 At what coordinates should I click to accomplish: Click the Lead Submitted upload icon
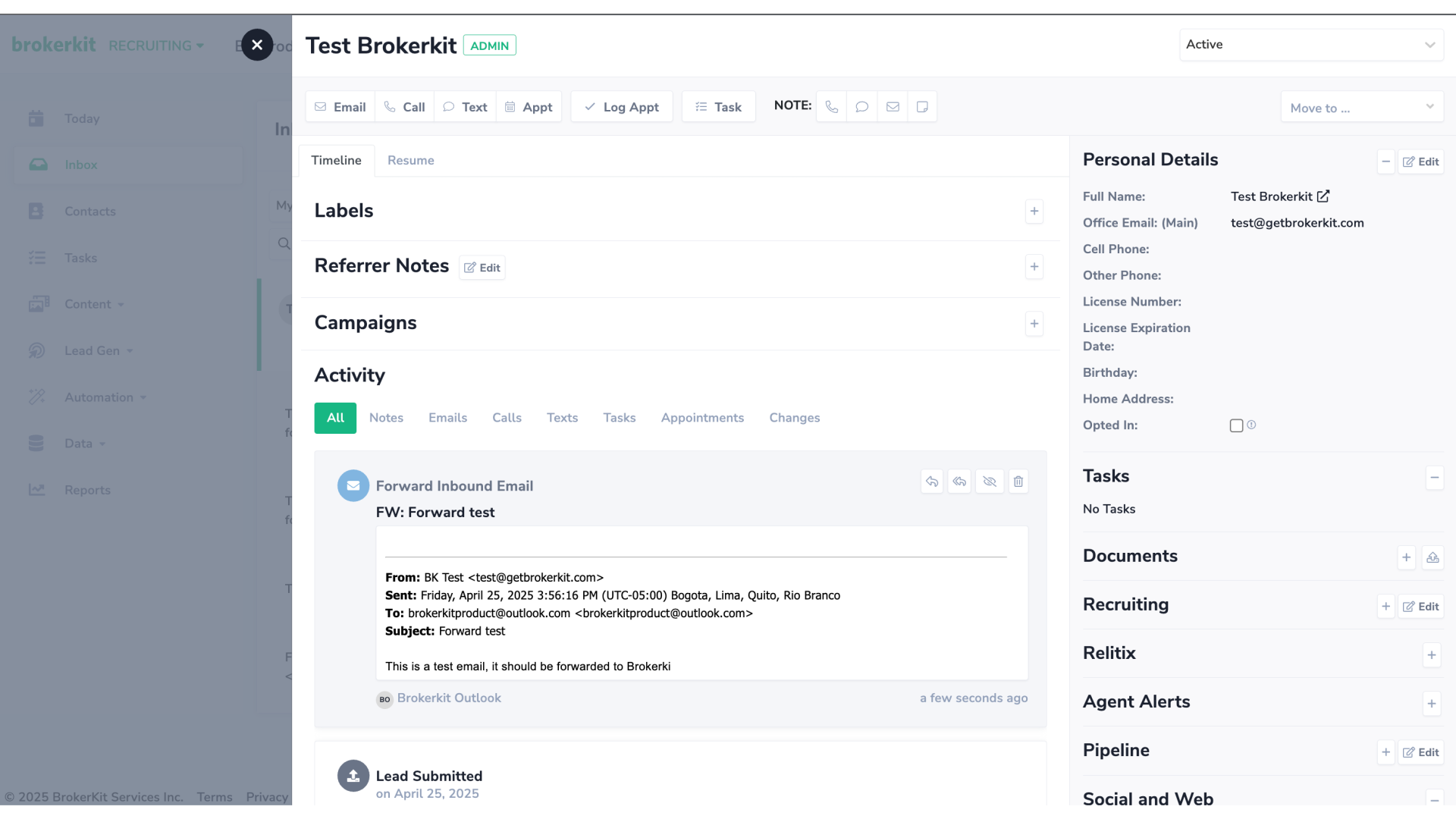point(353,776)
